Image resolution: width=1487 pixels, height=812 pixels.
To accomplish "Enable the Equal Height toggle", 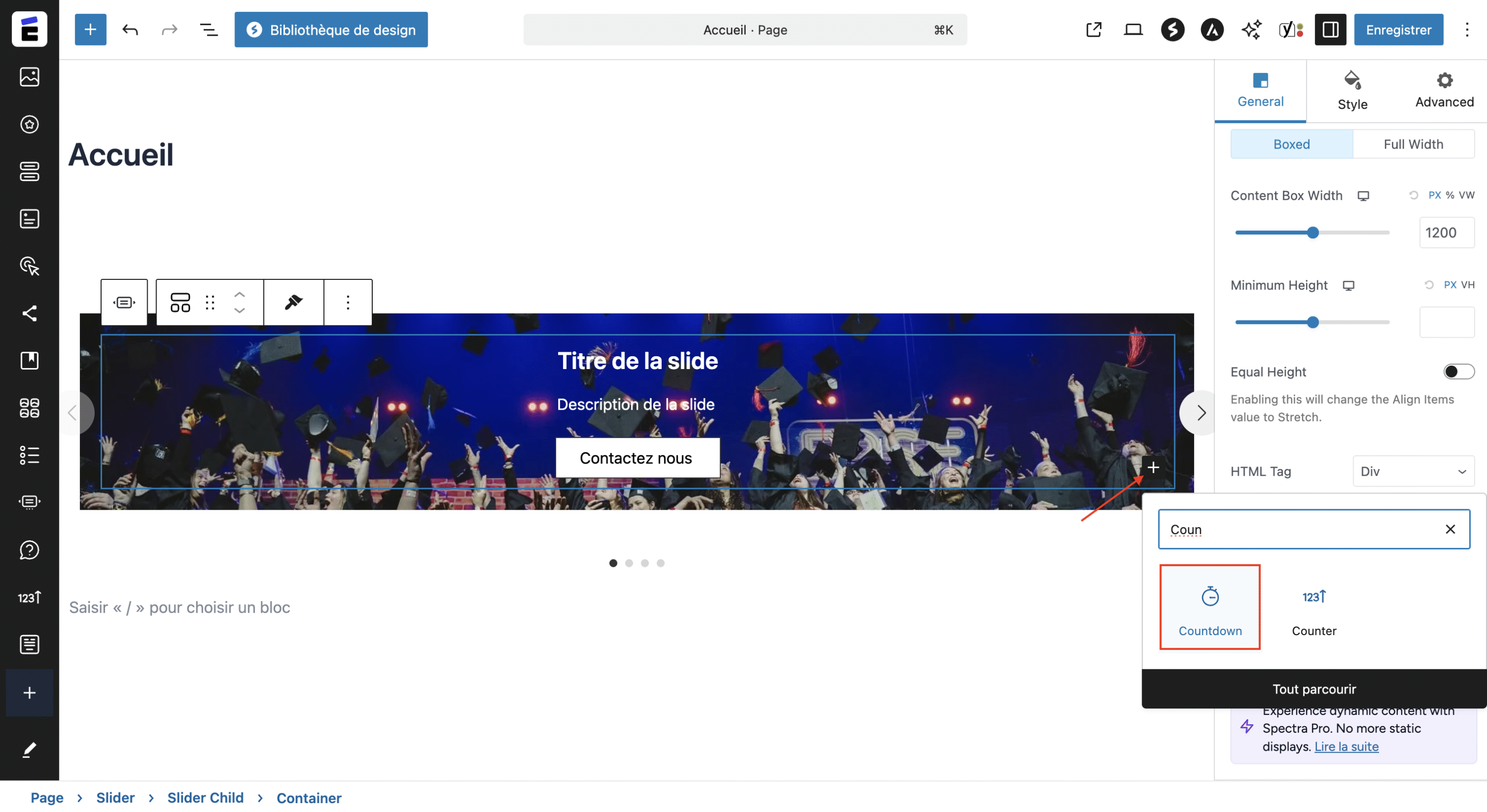I will [x=1458, y=372].
